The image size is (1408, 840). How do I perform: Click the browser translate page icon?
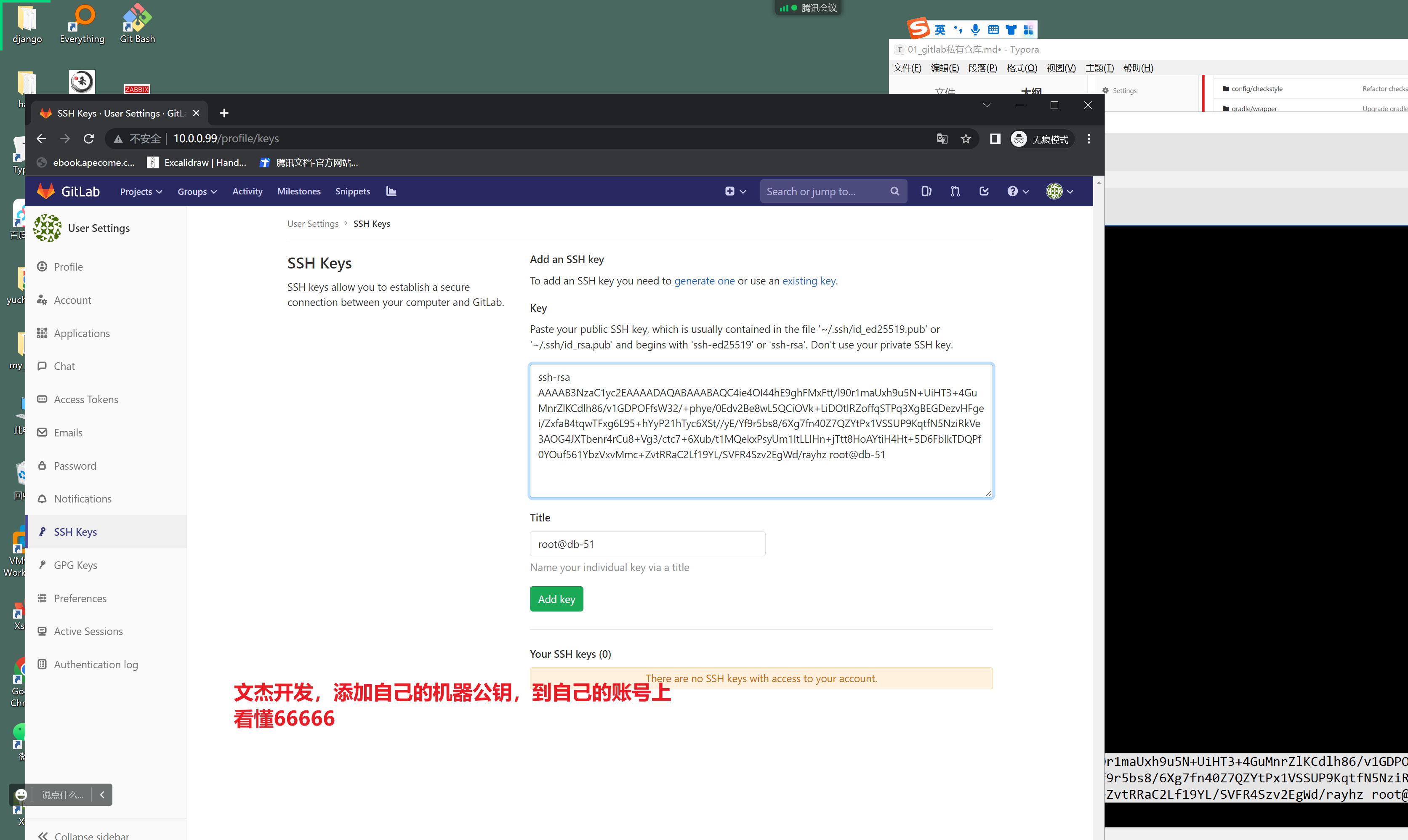click(x=942, y=139)
